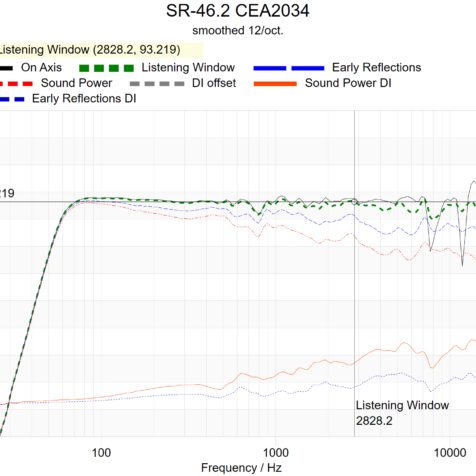Toggle the Sound Power legend entry
This screenshot has height=476, width=476.
56,83
